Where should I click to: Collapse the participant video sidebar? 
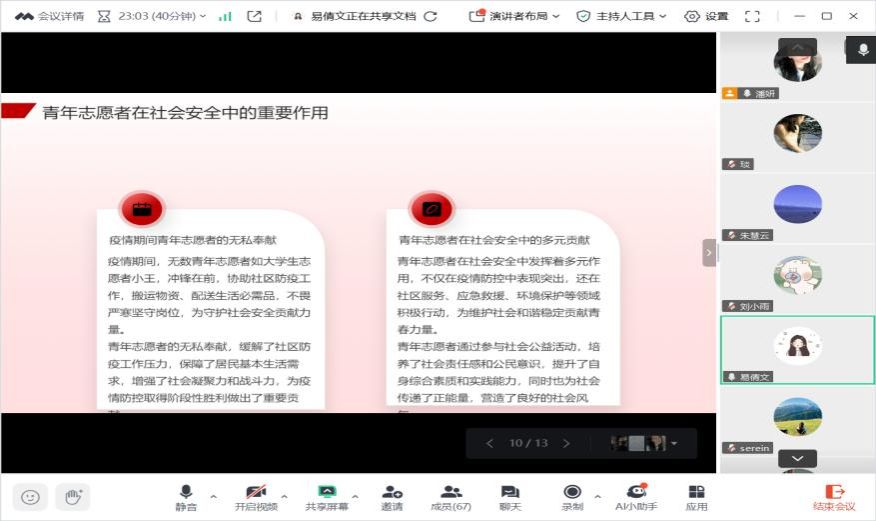[x=709, y=253]
